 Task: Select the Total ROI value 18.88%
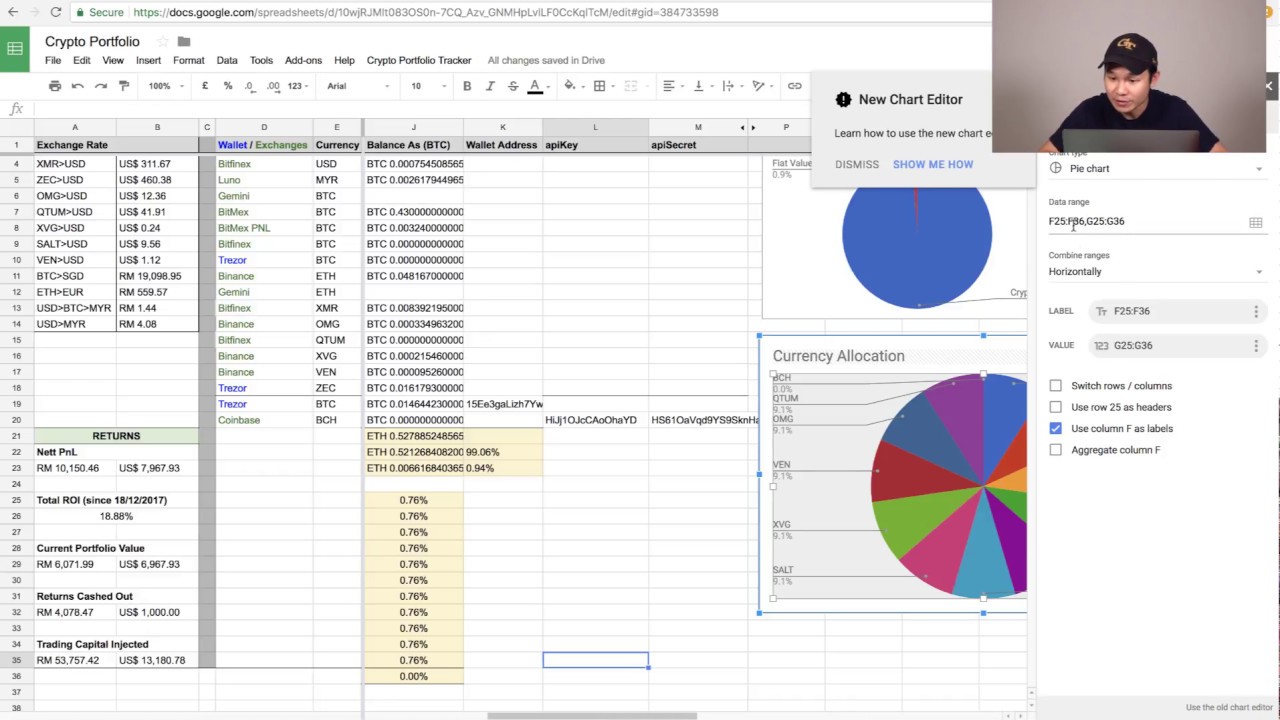tap(116, 516)
